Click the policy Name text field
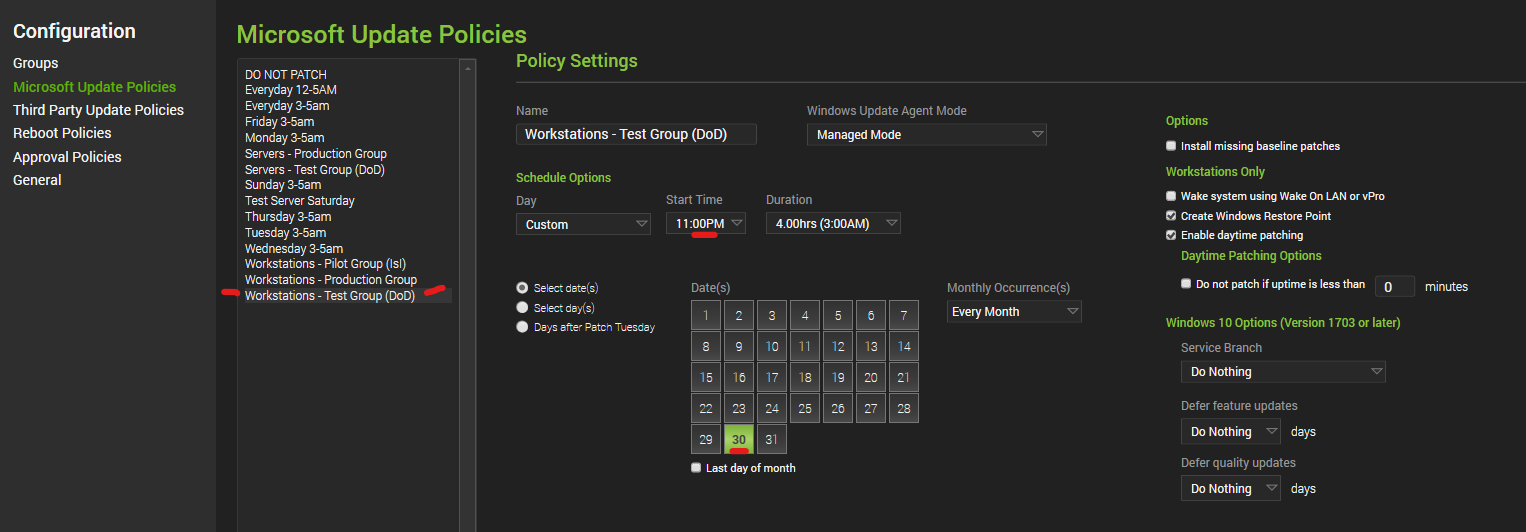The height and width of the screenshot is (532, 1526). click(x=636, y=134)
